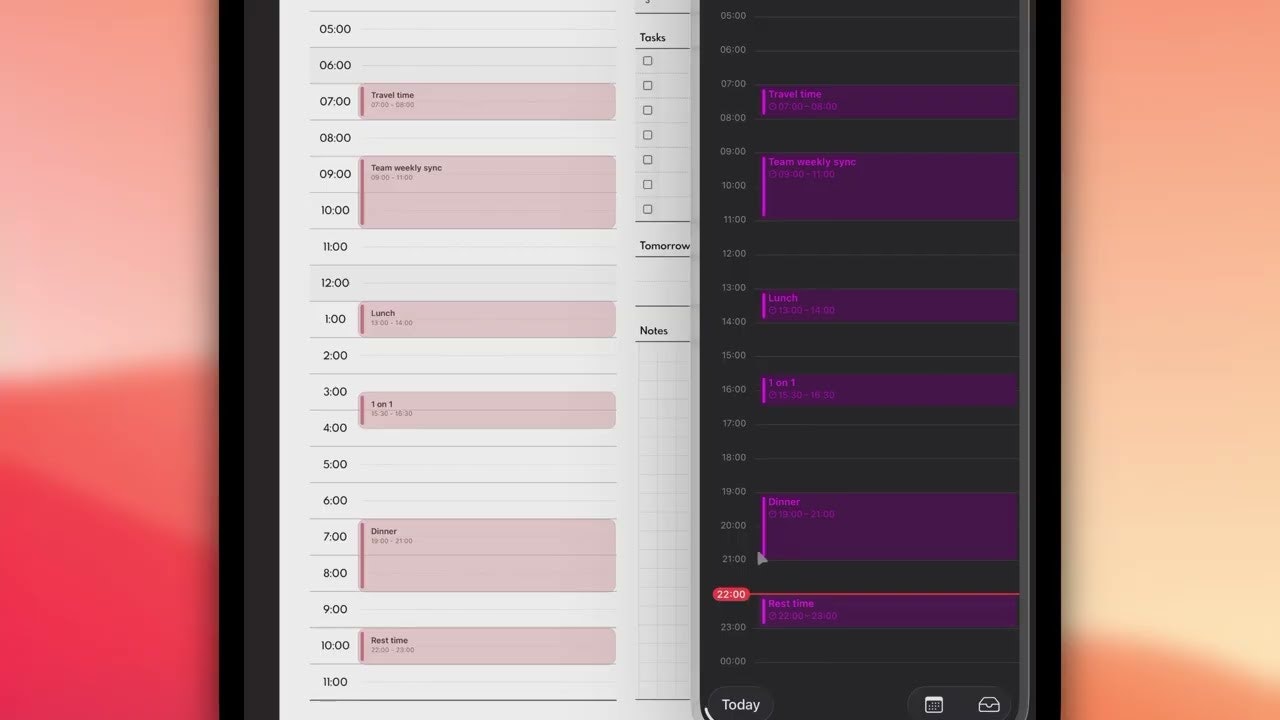
Task: Select the Rest time event
Action: [x=888, y=610]
